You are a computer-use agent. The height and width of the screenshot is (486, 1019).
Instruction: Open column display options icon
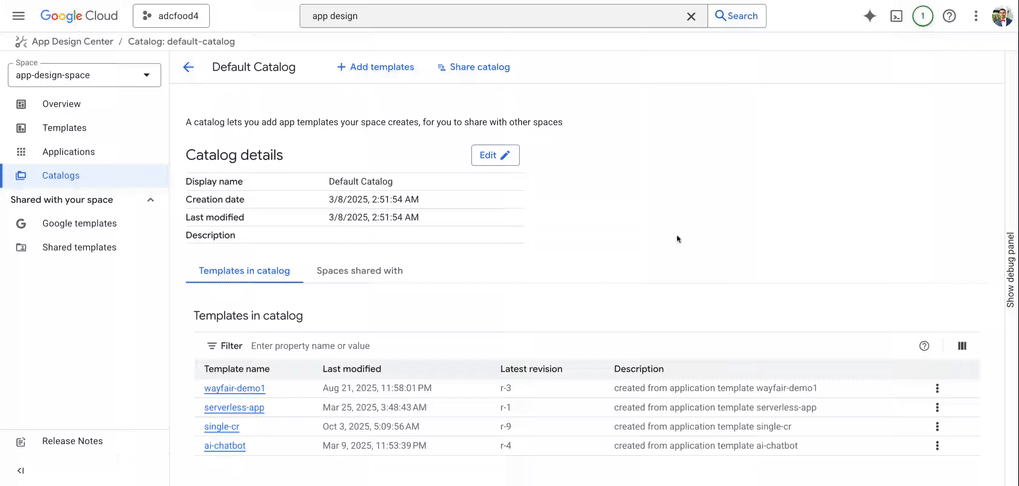962,346
